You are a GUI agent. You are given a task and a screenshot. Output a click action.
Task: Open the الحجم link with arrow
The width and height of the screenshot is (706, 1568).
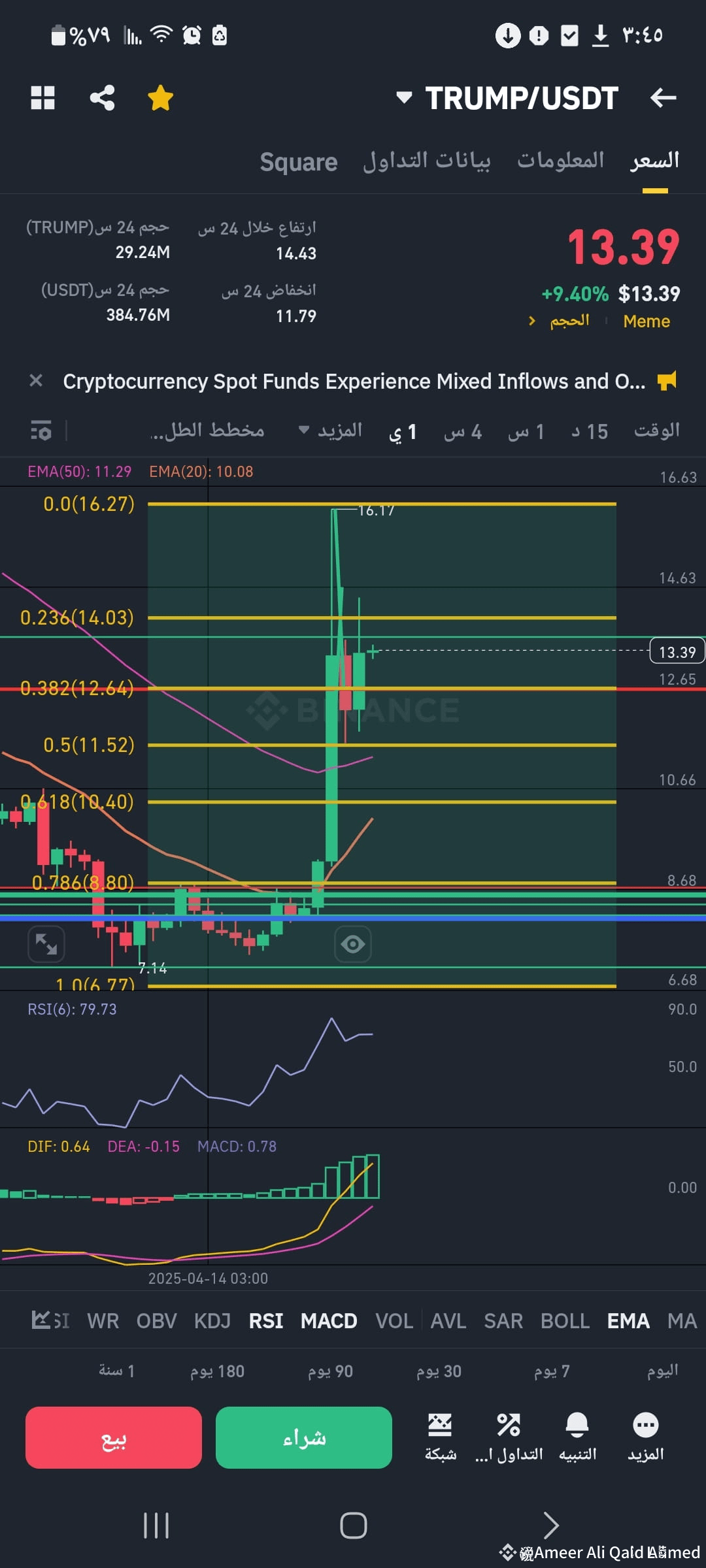click(x=560, y=321)
